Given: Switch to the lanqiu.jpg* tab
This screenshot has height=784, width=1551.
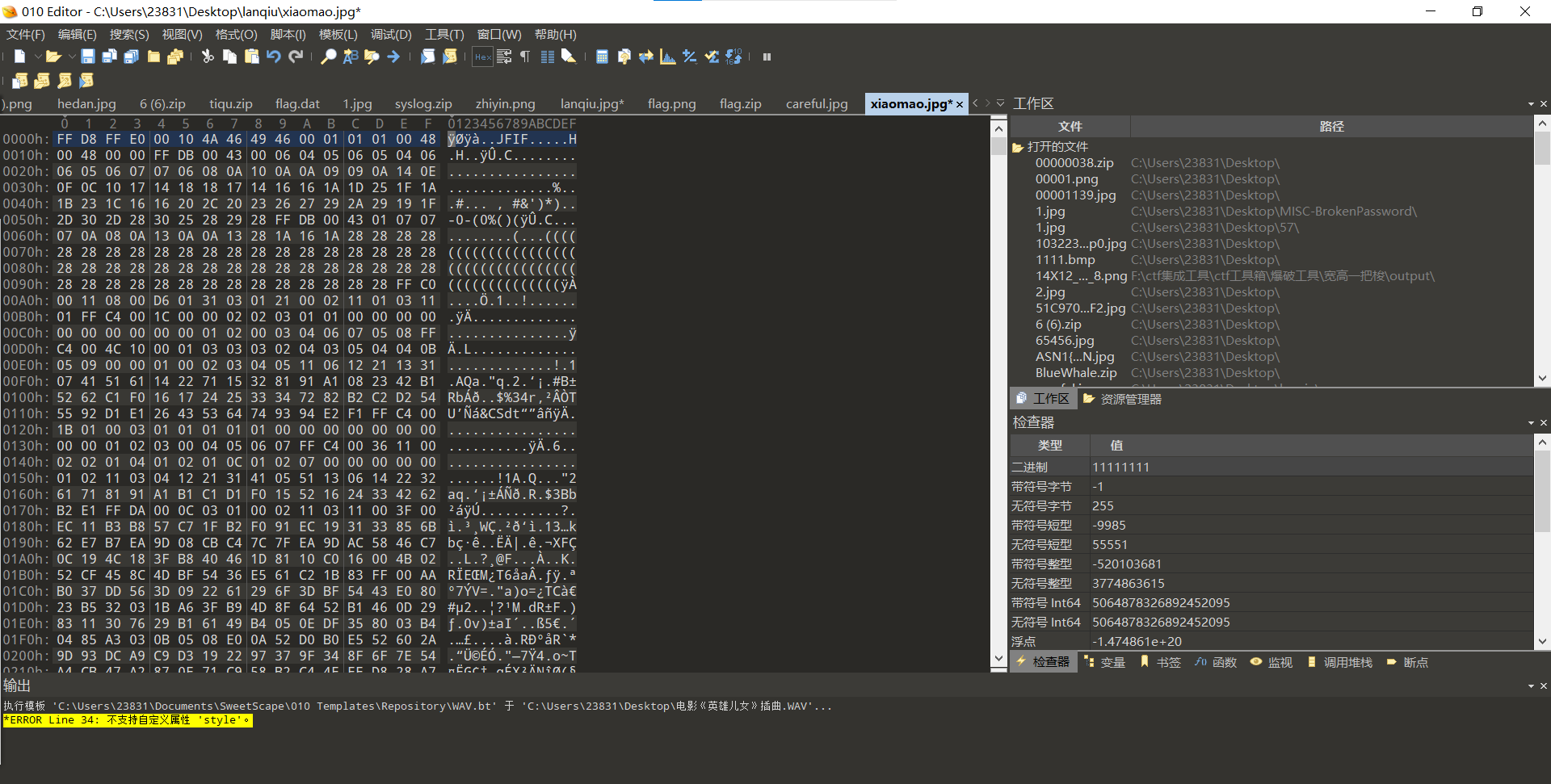Looking at the screenshot, I should [x=592, y=104].
